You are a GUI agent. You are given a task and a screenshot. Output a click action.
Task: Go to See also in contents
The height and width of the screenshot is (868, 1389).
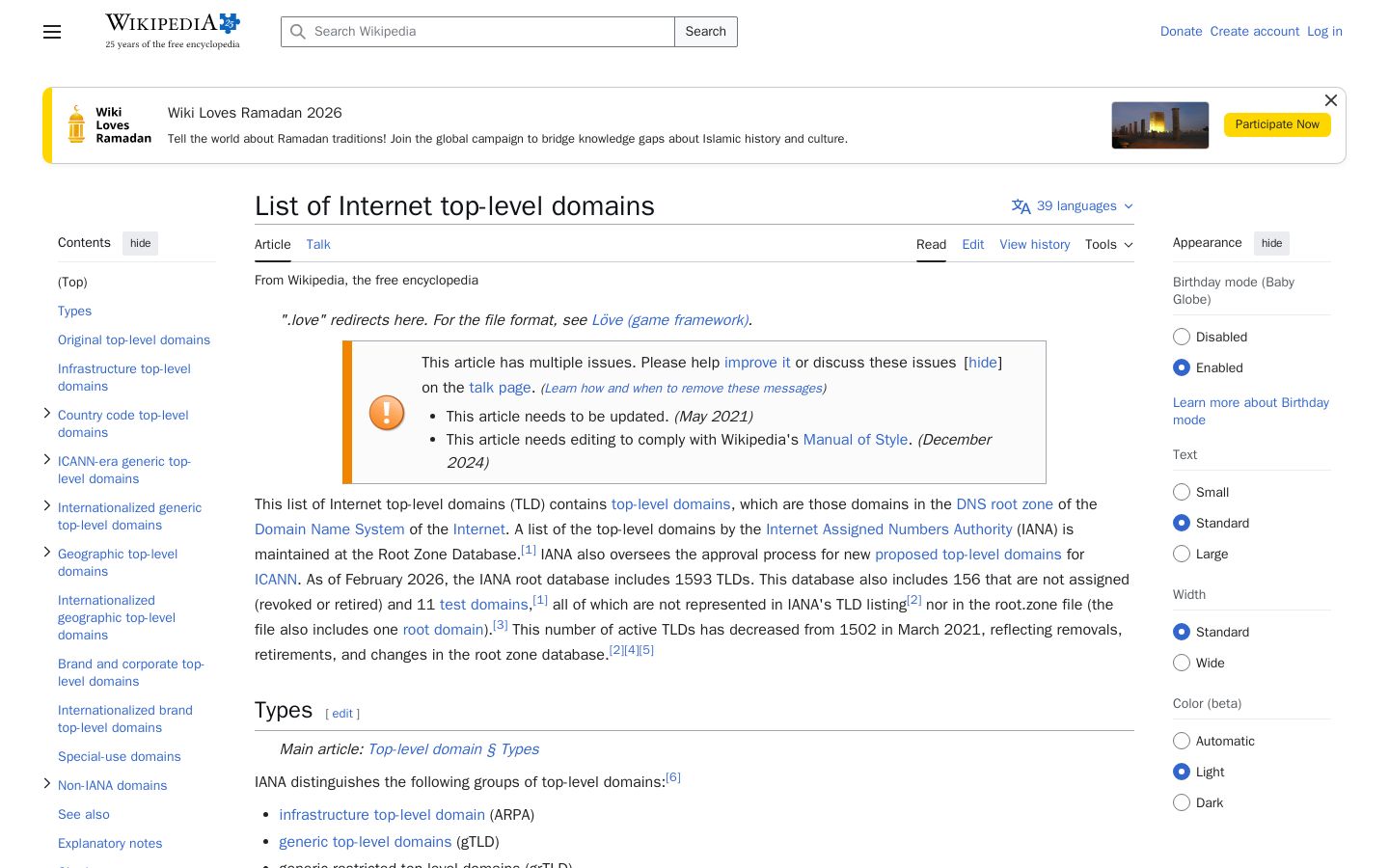coord(84,815)
